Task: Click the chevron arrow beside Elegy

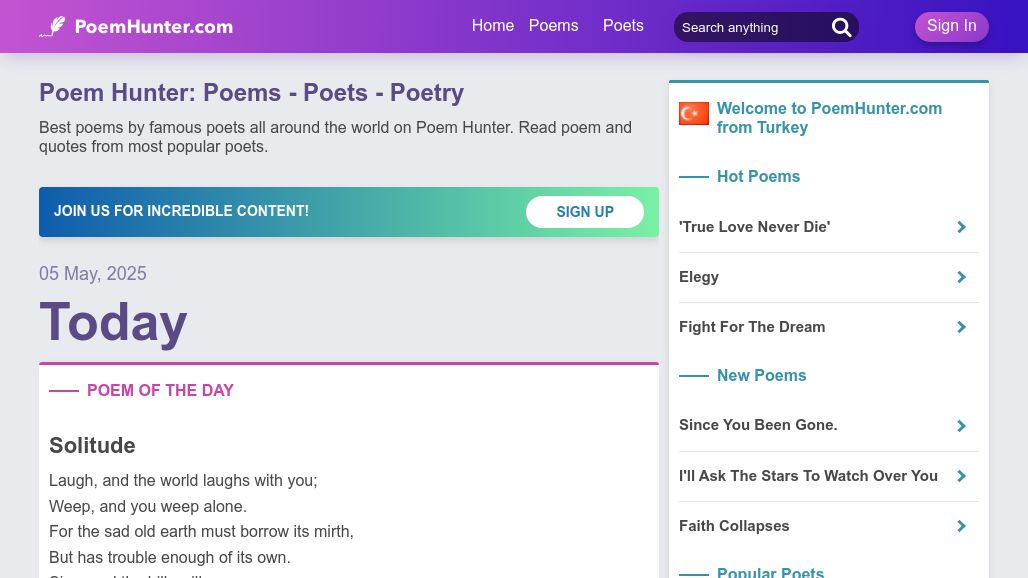Action: (x=961, y=277)
